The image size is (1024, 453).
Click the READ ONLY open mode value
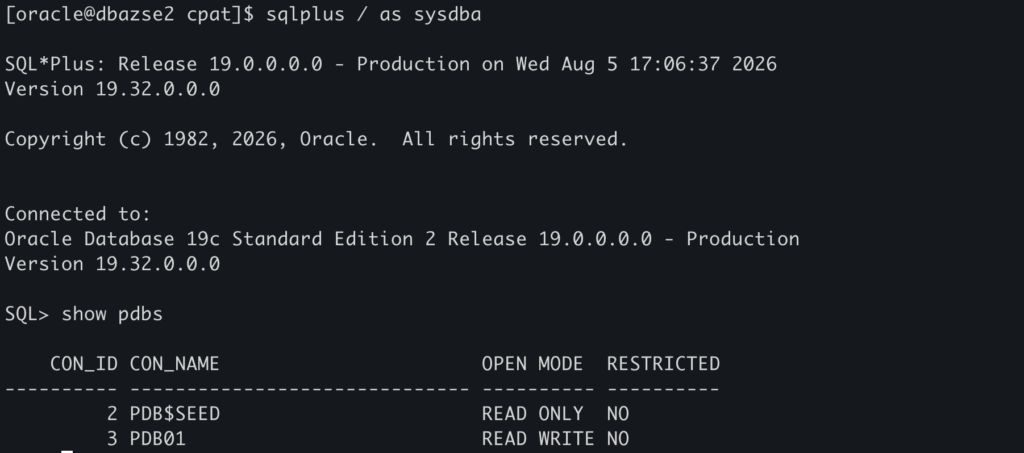click(x=532, y=414)
